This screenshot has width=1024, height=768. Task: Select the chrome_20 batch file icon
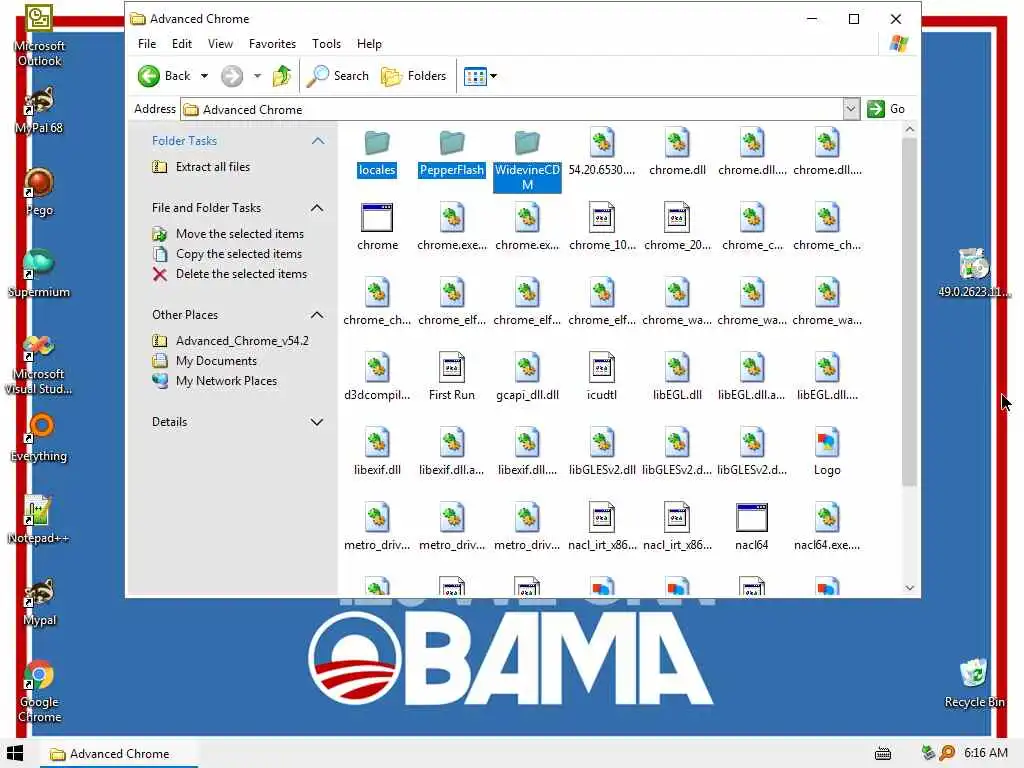click(x=677, y=217)
